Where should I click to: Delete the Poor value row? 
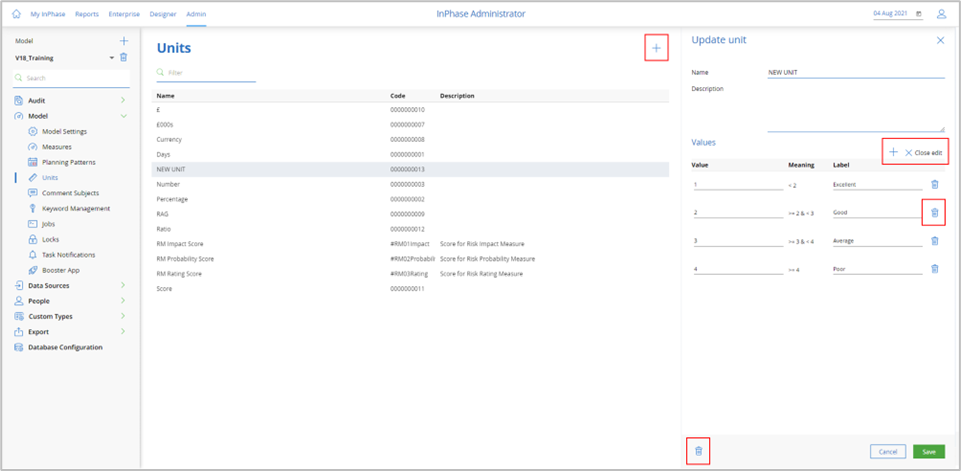pyautogui.click(x=935, y=269)
